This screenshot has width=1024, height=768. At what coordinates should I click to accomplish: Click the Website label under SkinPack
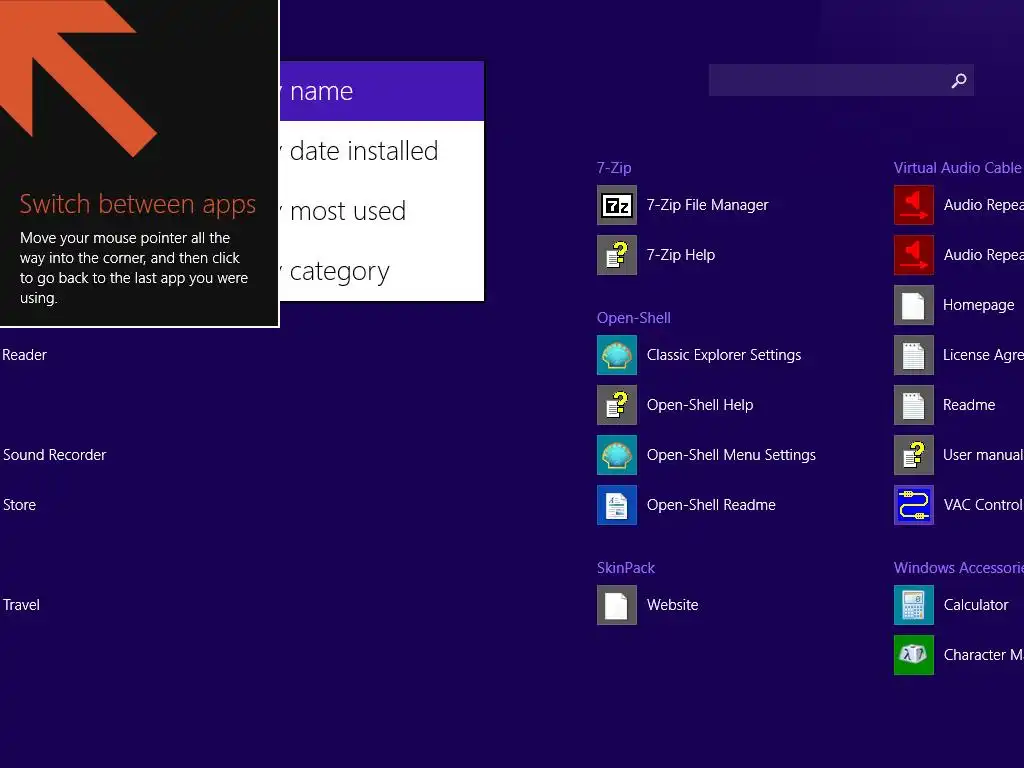pos(673,605)
